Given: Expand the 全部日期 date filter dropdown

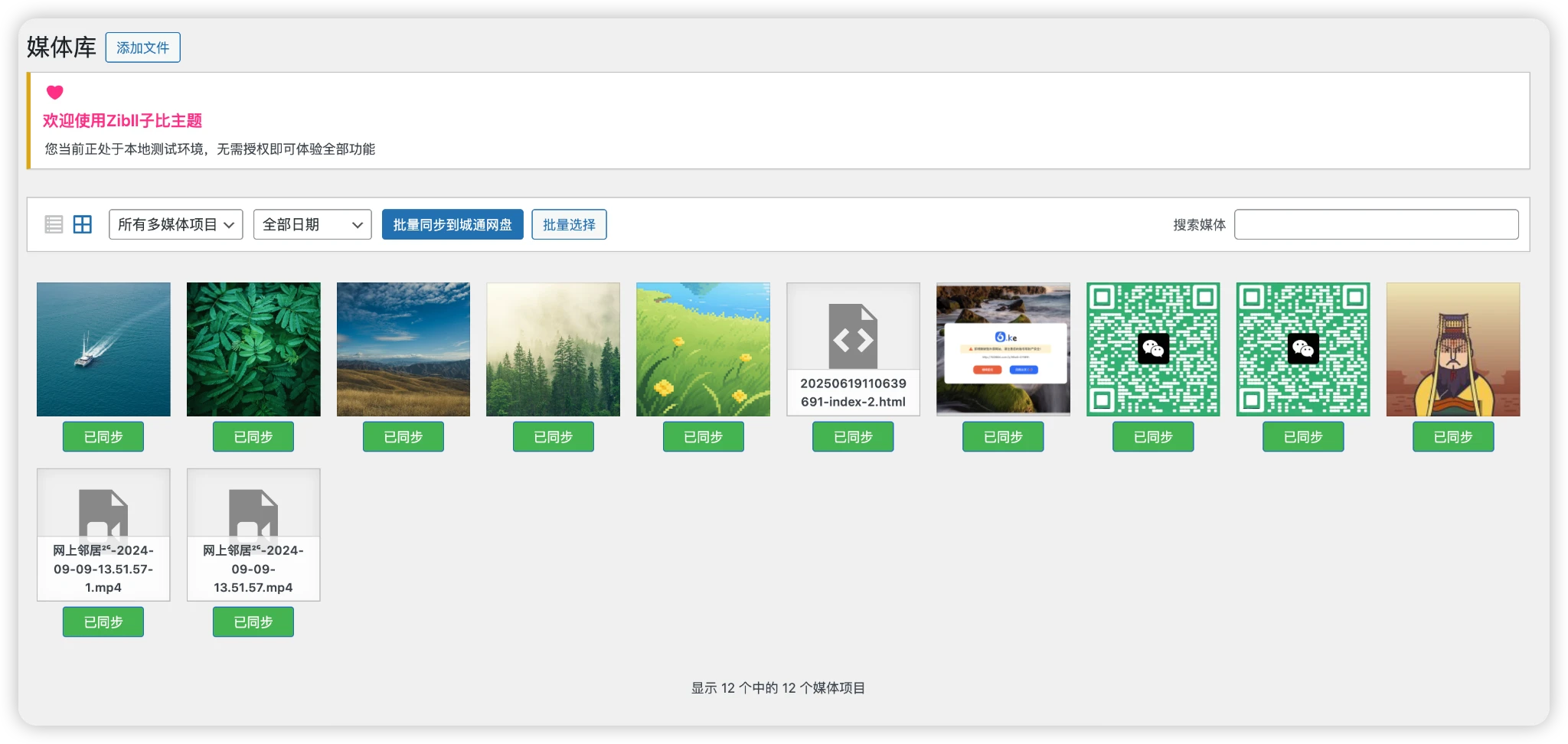Looking at the screenshot, I should 312,224.
